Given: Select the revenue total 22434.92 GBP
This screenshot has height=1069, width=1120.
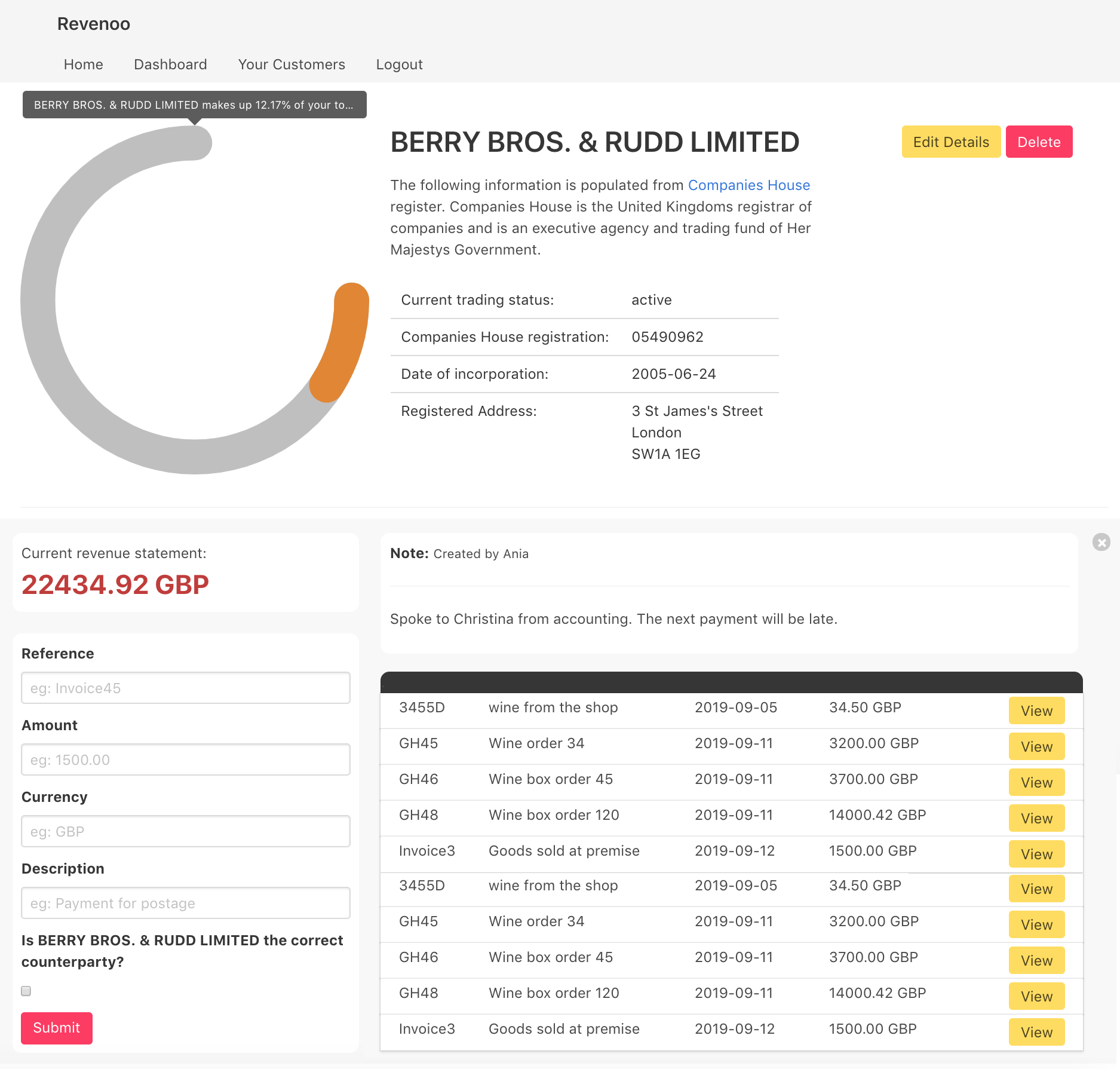Looking at the screenshot, I should [115, 584].
